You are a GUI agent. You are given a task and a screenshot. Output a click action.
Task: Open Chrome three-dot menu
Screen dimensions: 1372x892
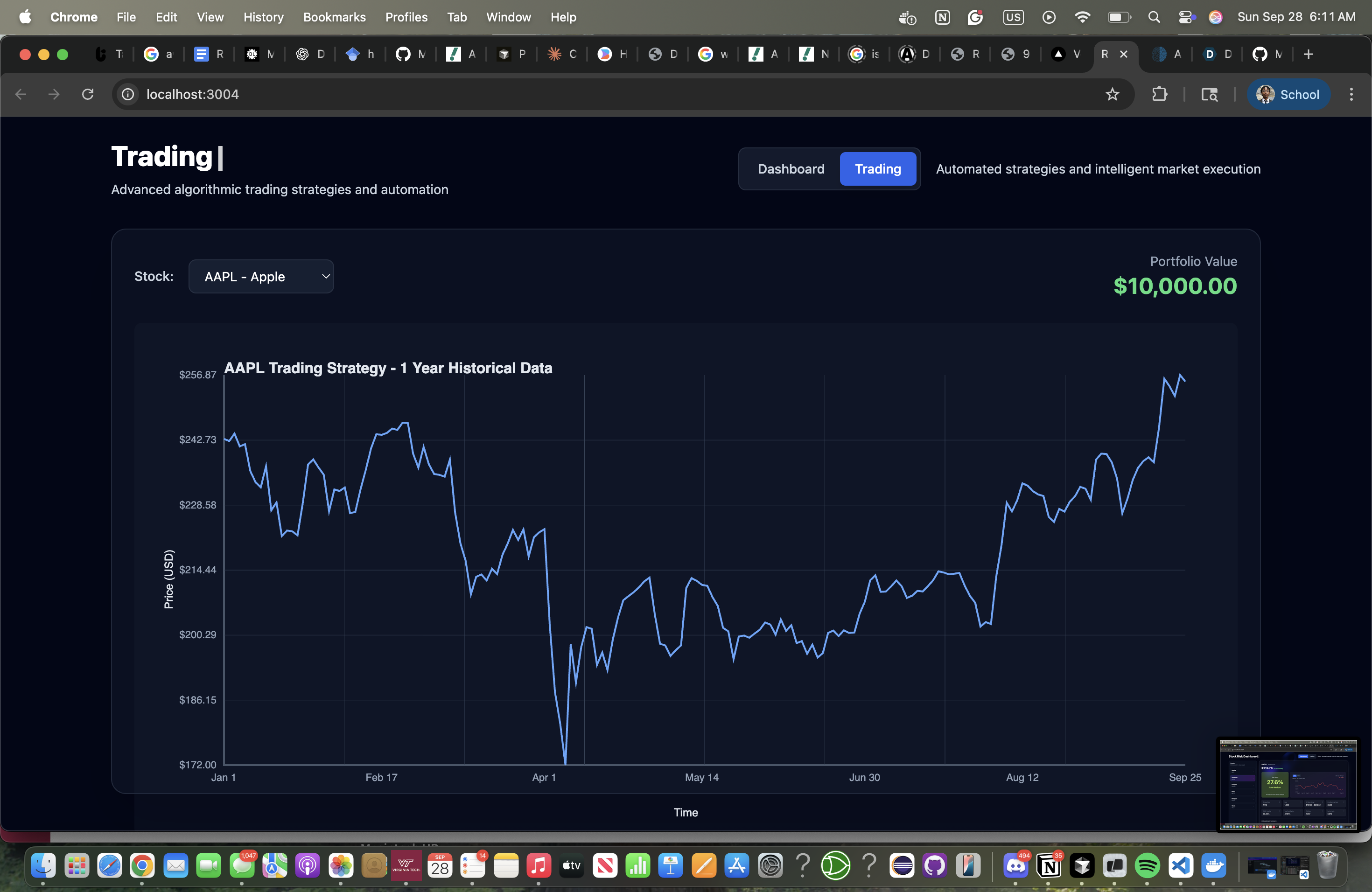pyautogui.click(x=1351, y=94)
